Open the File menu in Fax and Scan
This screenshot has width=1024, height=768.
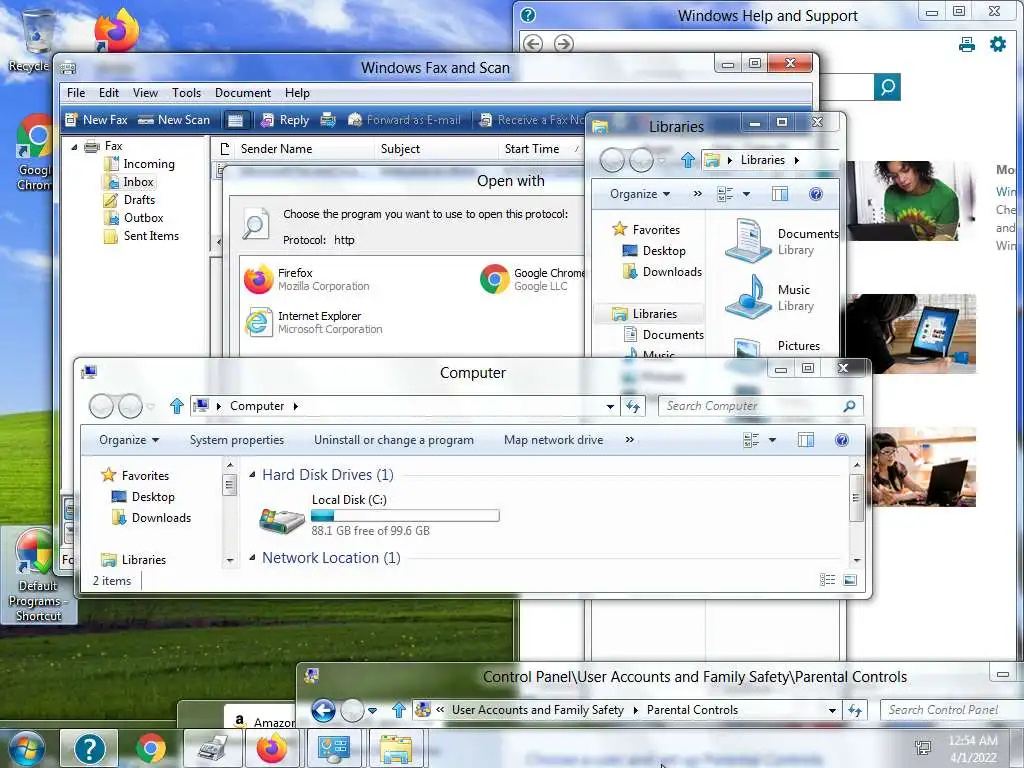[x=76, y=93]
